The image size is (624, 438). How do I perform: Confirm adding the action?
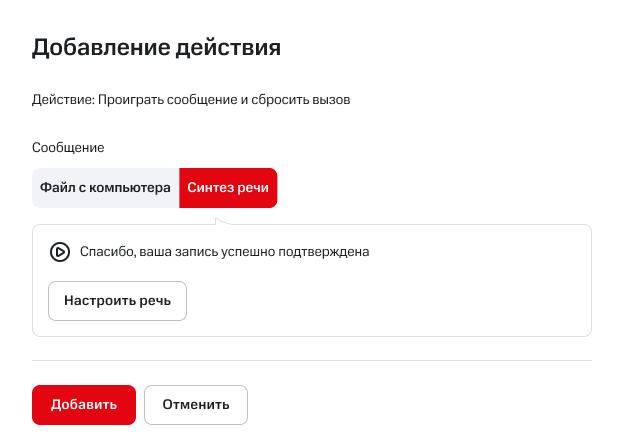coord(84,405)
